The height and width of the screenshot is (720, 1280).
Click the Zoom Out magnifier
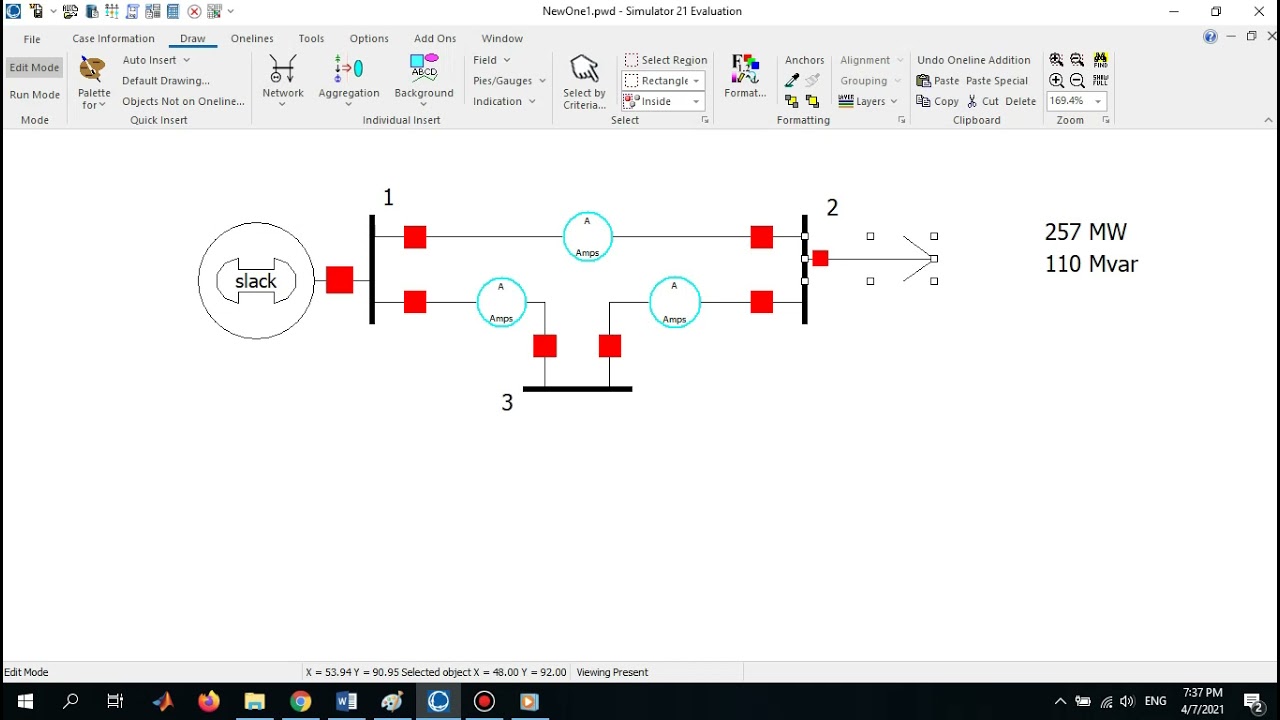pos(1077,81)
